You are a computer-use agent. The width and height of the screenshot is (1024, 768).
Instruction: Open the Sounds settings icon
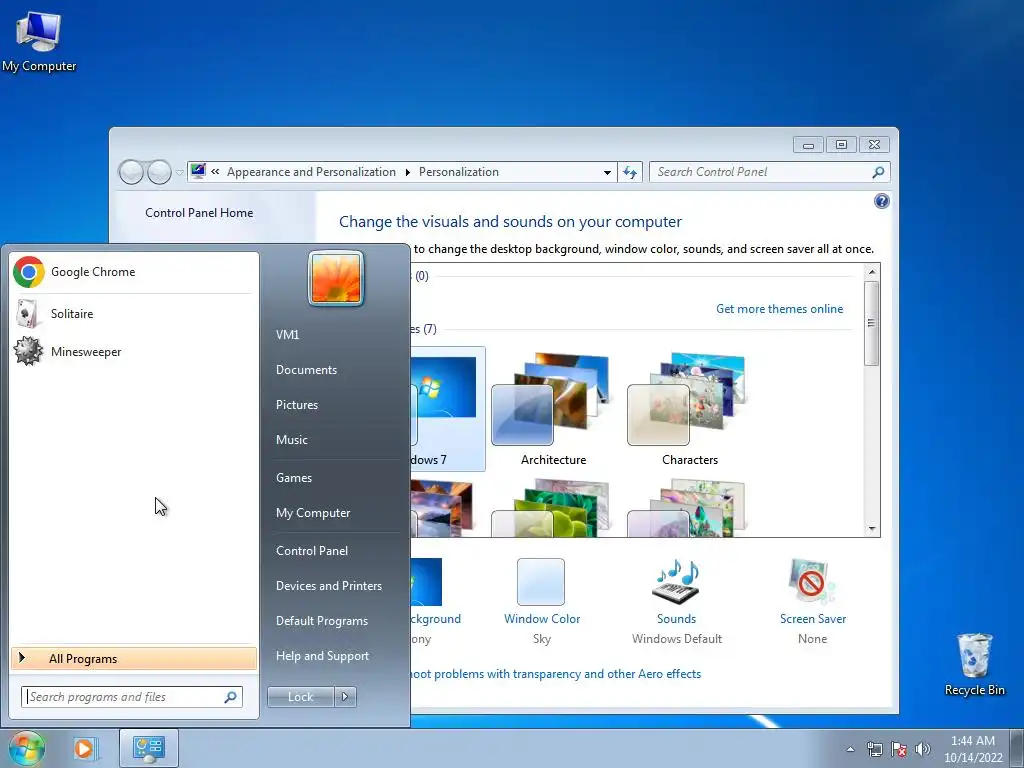tap(677, 582)
